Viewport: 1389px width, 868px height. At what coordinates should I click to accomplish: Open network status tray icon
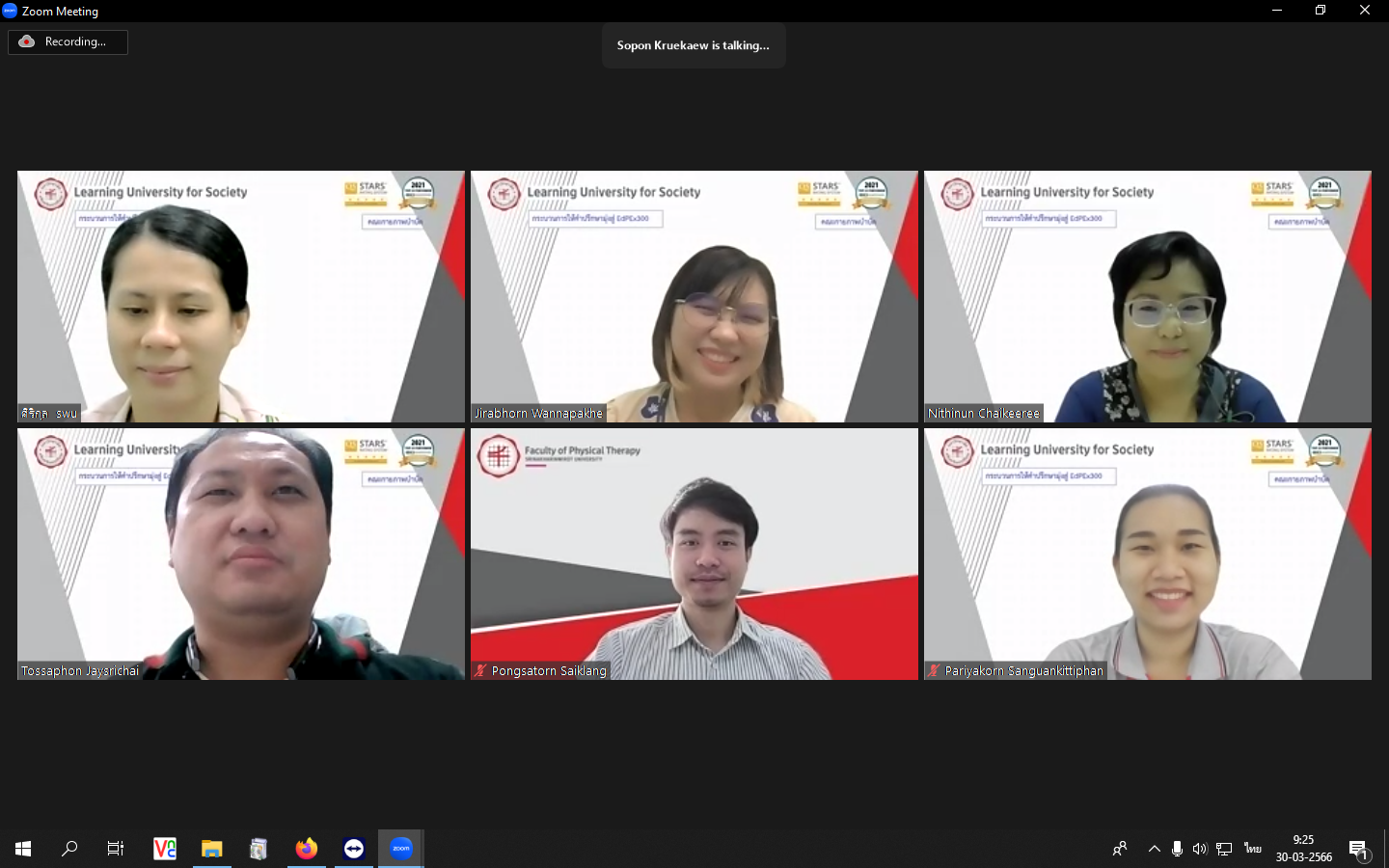(x=1224, y=849)
